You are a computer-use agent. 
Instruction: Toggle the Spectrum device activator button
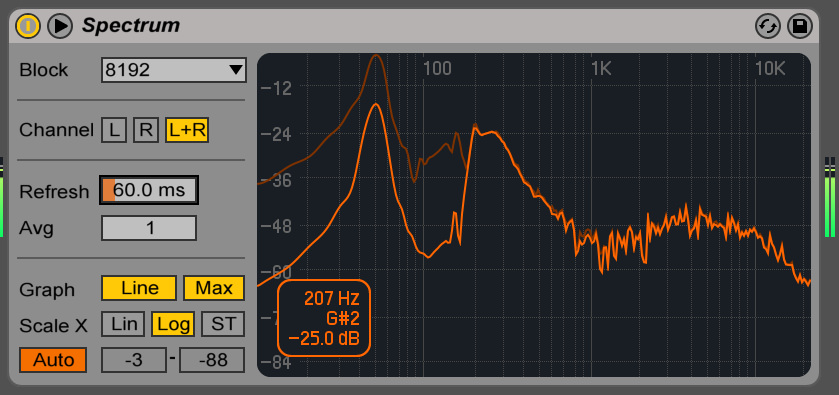[x=28, y=26]
